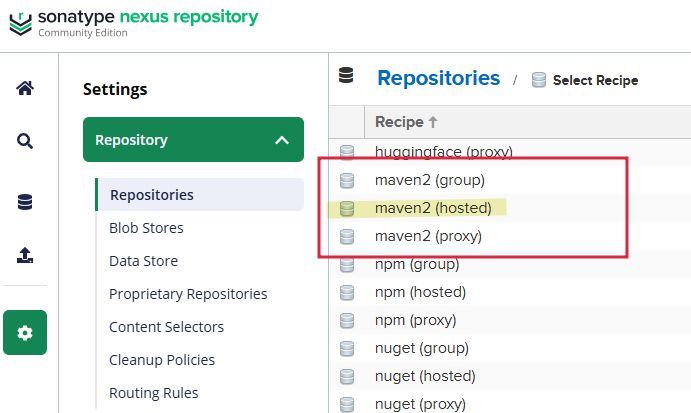Image resolution: width=691 pixels, height=413 pixels.
Task: Choose the maven2 (proxy) recipe
Action: [x=428, y=236]
